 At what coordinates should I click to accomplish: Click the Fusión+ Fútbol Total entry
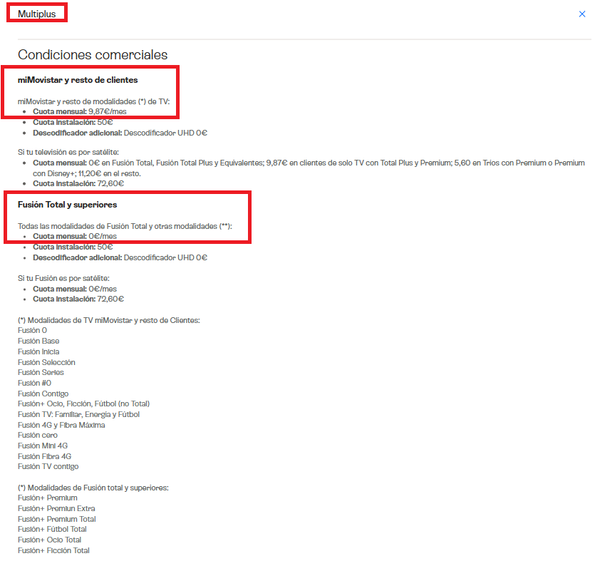(x=52, y=529)
